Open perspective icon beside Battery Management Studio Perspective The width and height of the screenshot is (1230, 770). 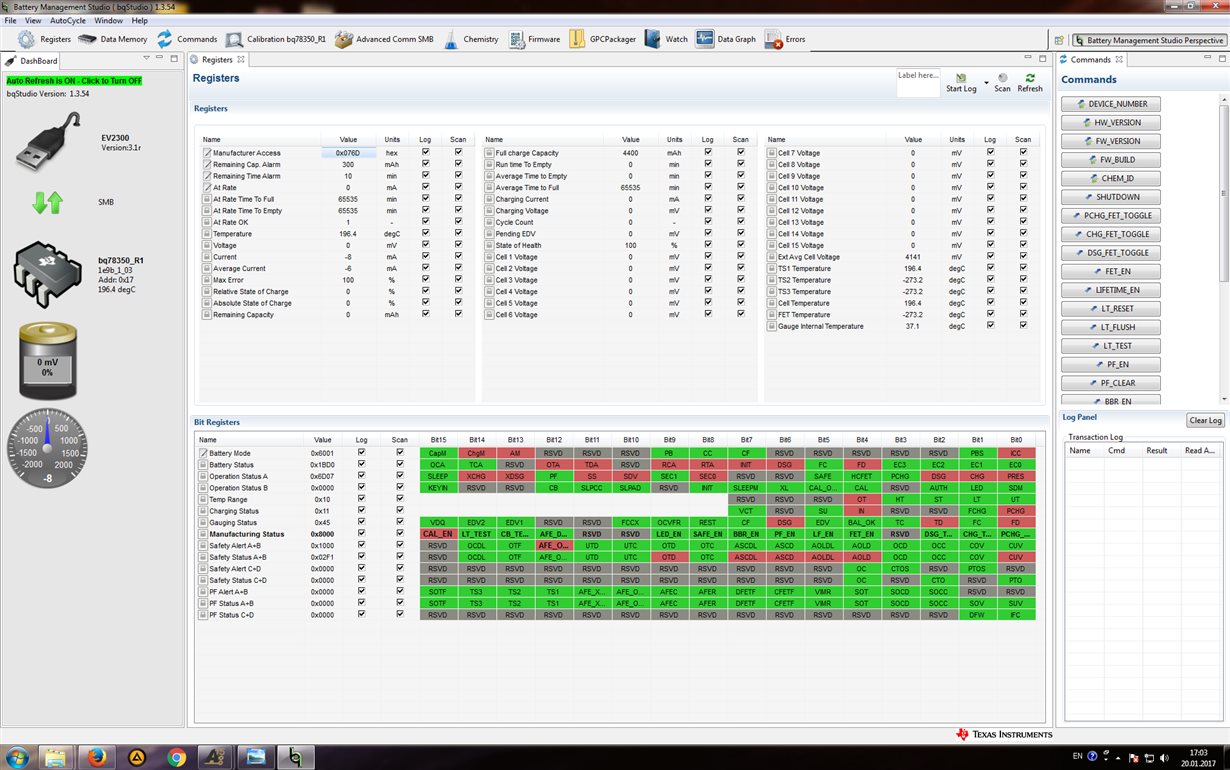(1060, 40)
